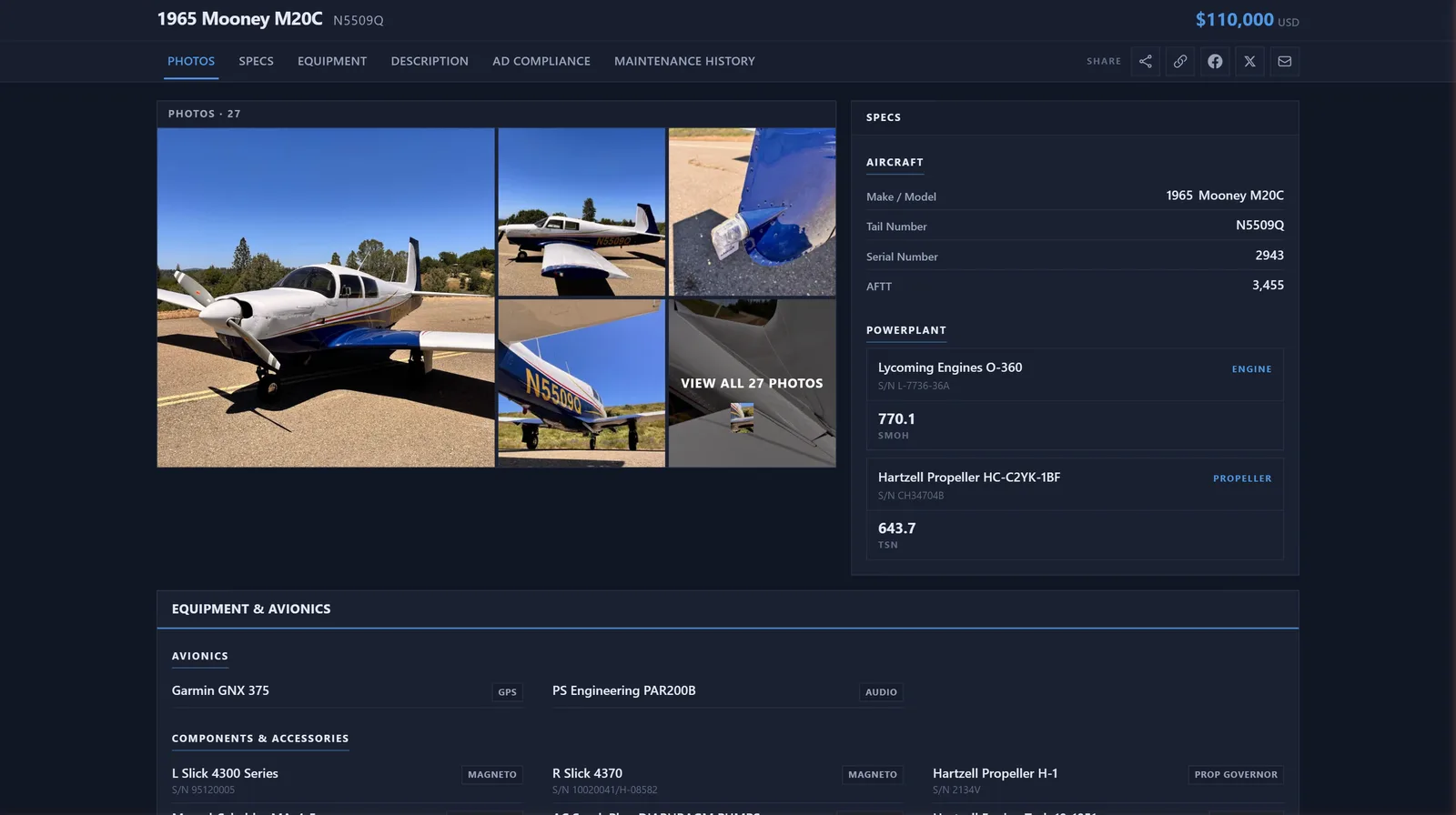Screen dimensions: 1456x815
Task: Click the 1965 Mooney M20C title
Action: (x=239, y=19)
